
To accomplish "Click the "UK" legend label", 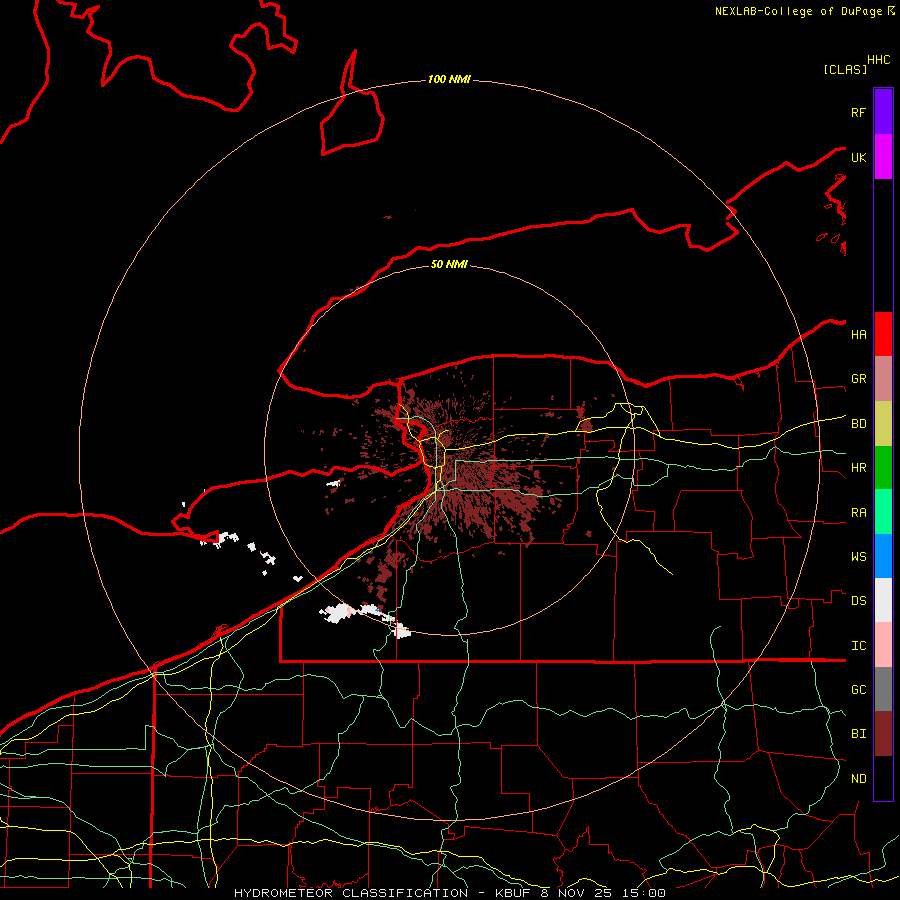I will click(858, 157).
